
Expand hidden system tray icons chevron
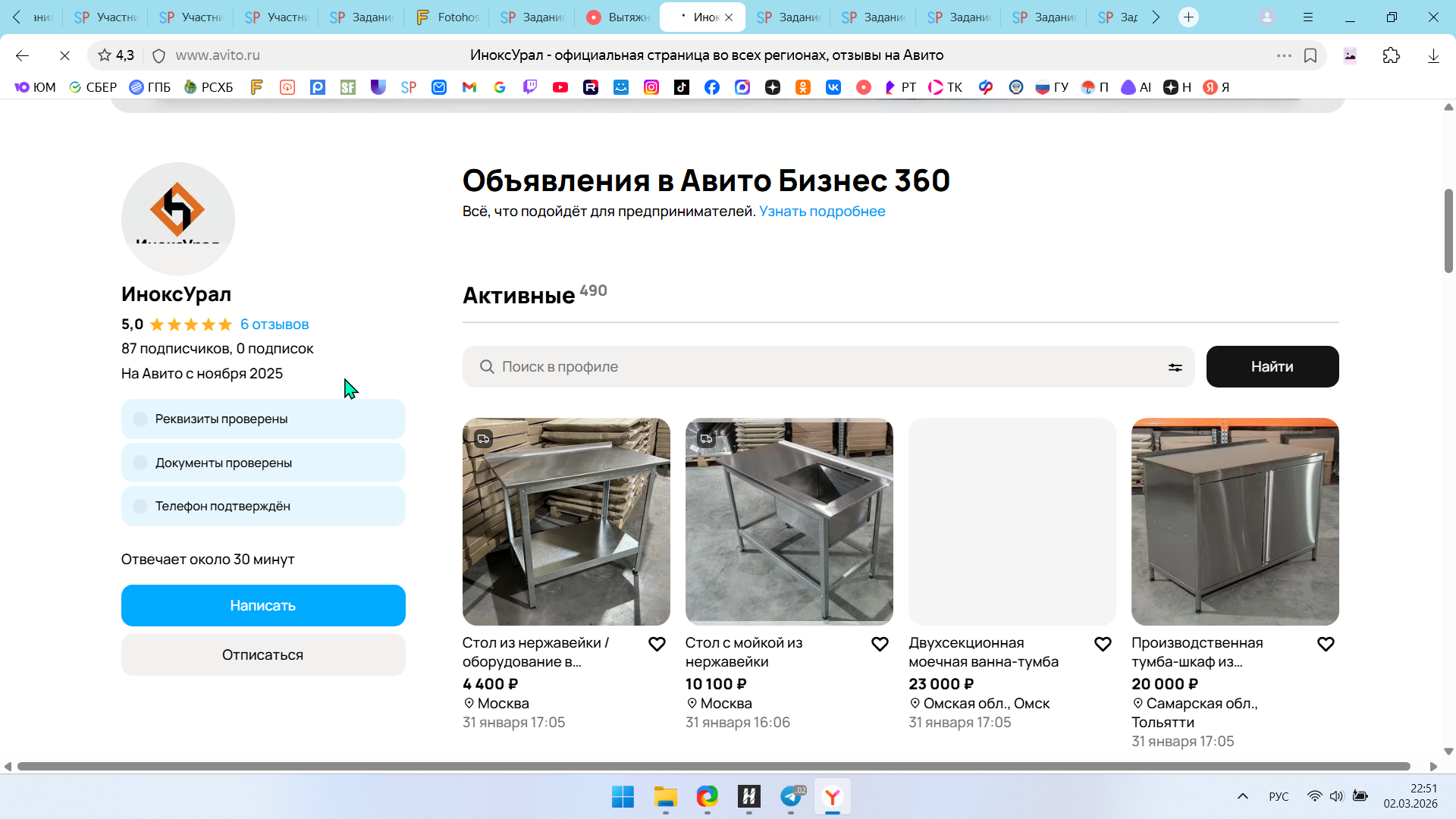point(1242,796)
